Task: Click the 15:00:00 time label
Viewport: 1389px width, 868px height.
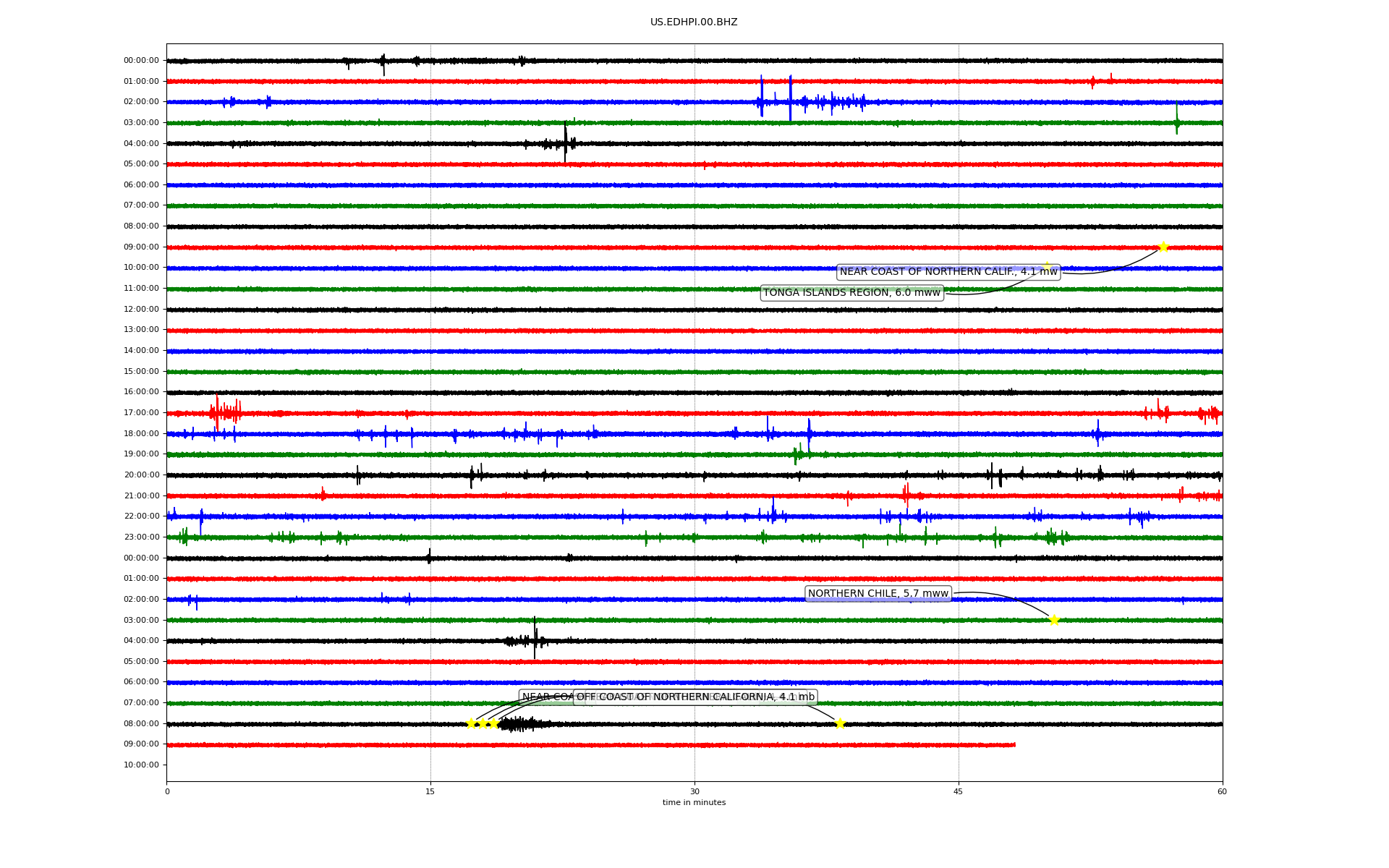Action: 141,372
